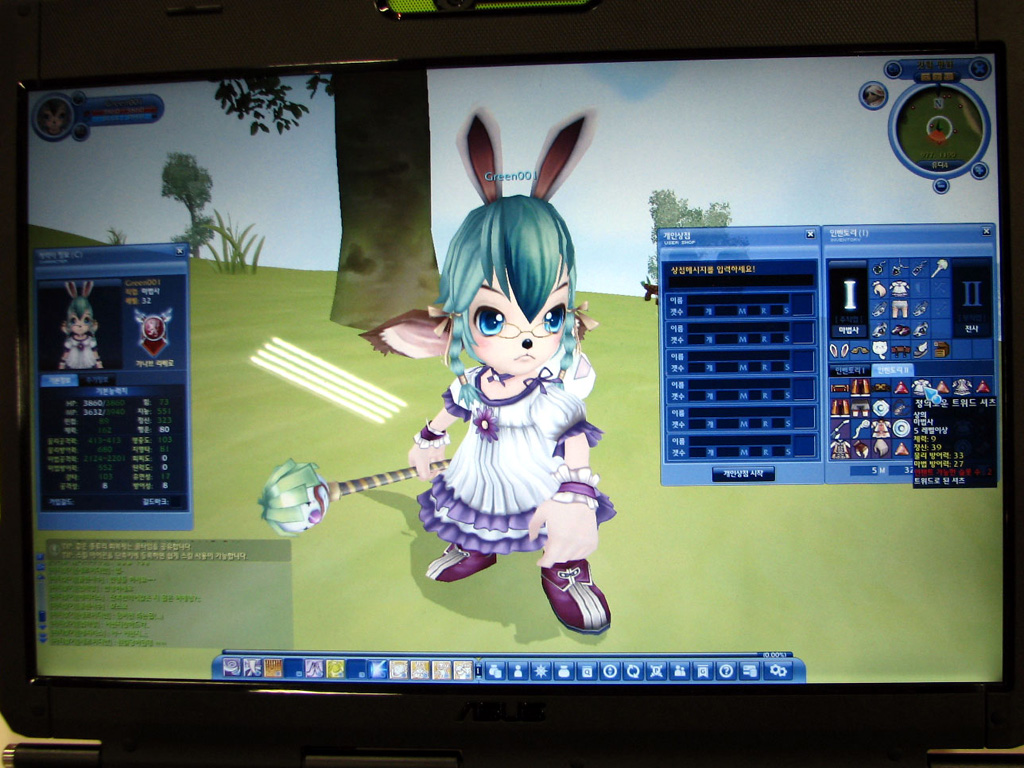The height and width of the screenshot is (768, 1024).
Task: Click the first shop row 이름 field
Action: pos(738,298)
